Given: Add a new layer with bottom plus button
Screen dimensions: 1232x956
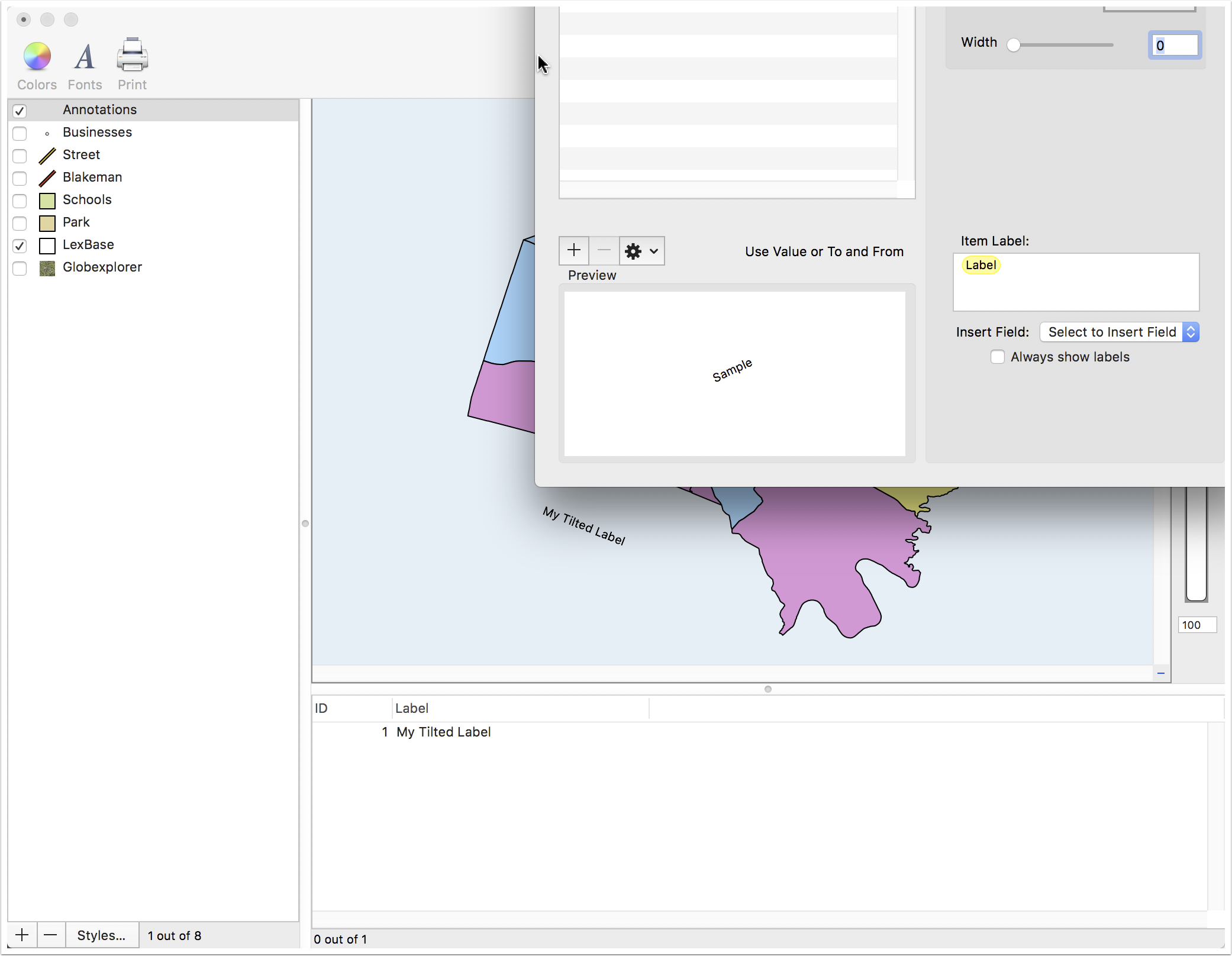Looking at the screenshot, I should [x=22, y=935].
